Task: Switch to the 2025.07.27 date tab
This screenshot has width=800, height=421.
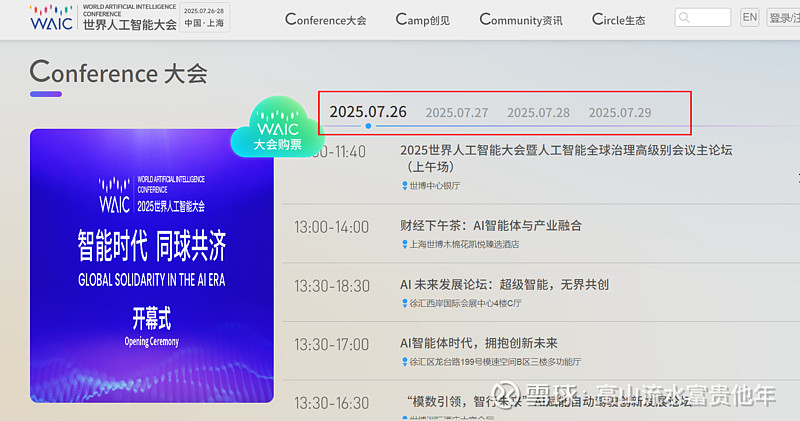Action: coord(457,113)
